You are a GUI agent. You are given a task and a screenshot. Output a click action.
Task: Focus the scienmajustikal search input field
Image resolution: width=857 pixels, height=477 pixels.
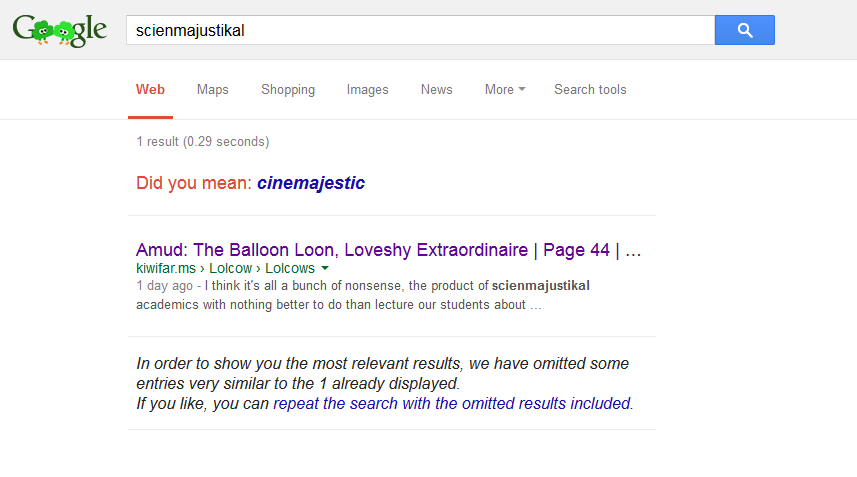pos(420,30)
